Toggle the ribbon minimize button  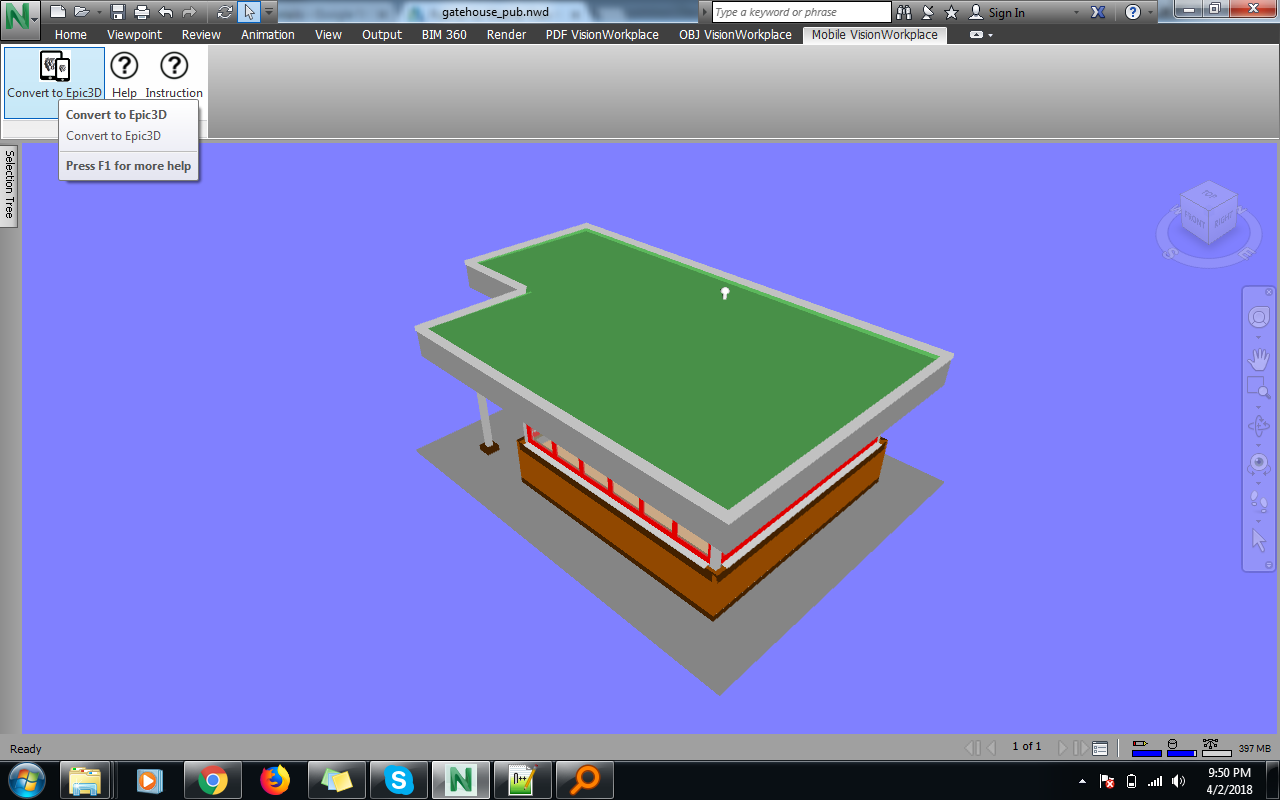coord(976,35)
